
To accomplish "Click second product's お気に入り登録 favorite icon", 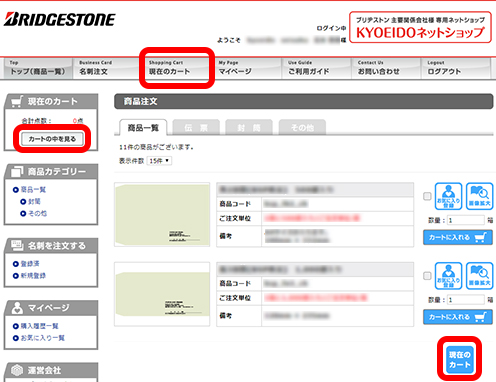I will 448,276.
